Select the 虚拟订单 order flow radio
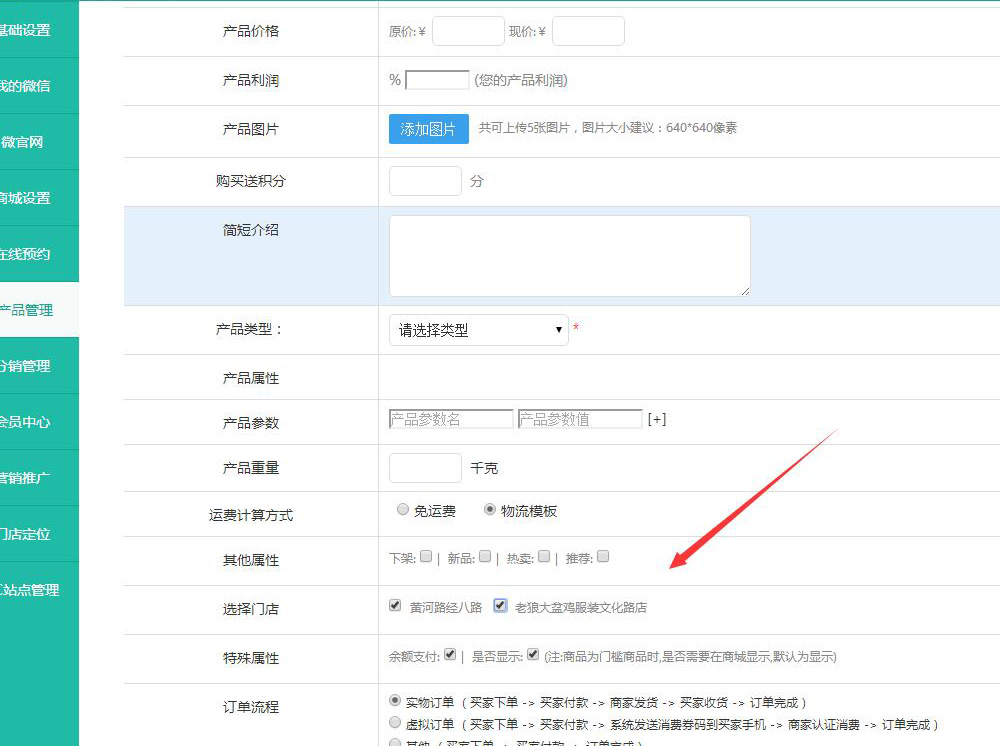Screen dimensions: 1000x746 (x=395, y=722)
